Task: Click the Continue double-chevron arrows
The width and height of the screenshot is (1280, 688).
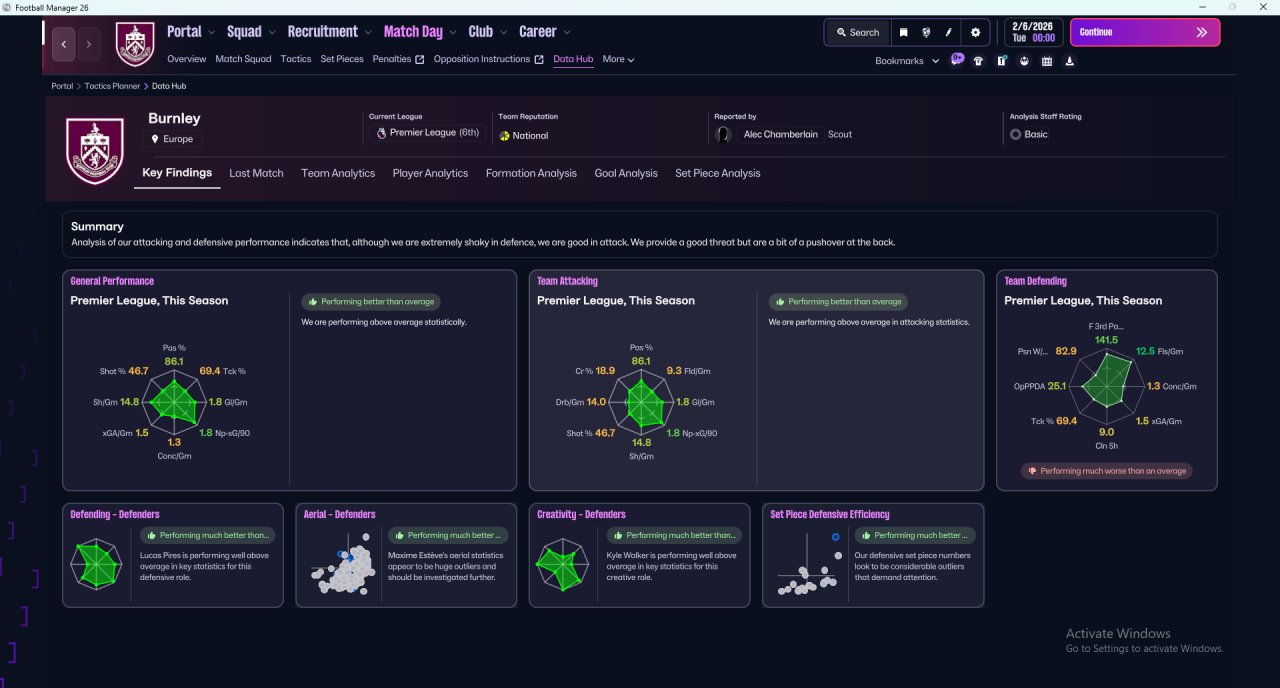Action: click(1202, 32)
